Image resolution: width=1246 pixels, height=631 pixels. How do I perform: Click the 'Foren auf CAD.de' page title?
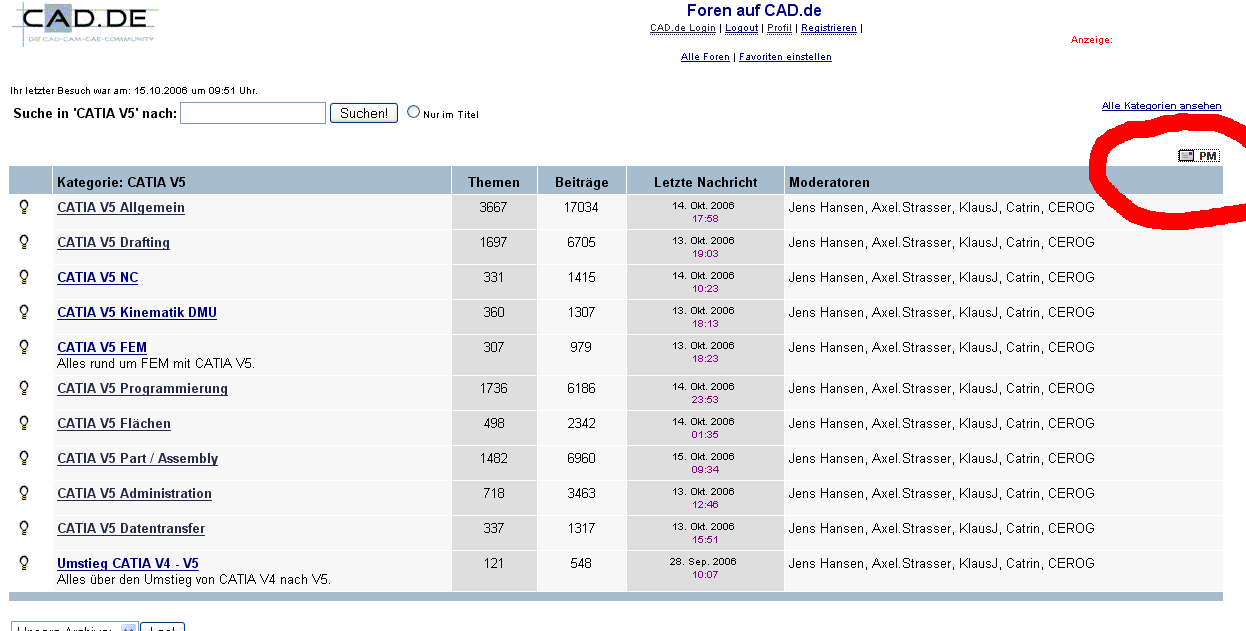pos(754,10)
